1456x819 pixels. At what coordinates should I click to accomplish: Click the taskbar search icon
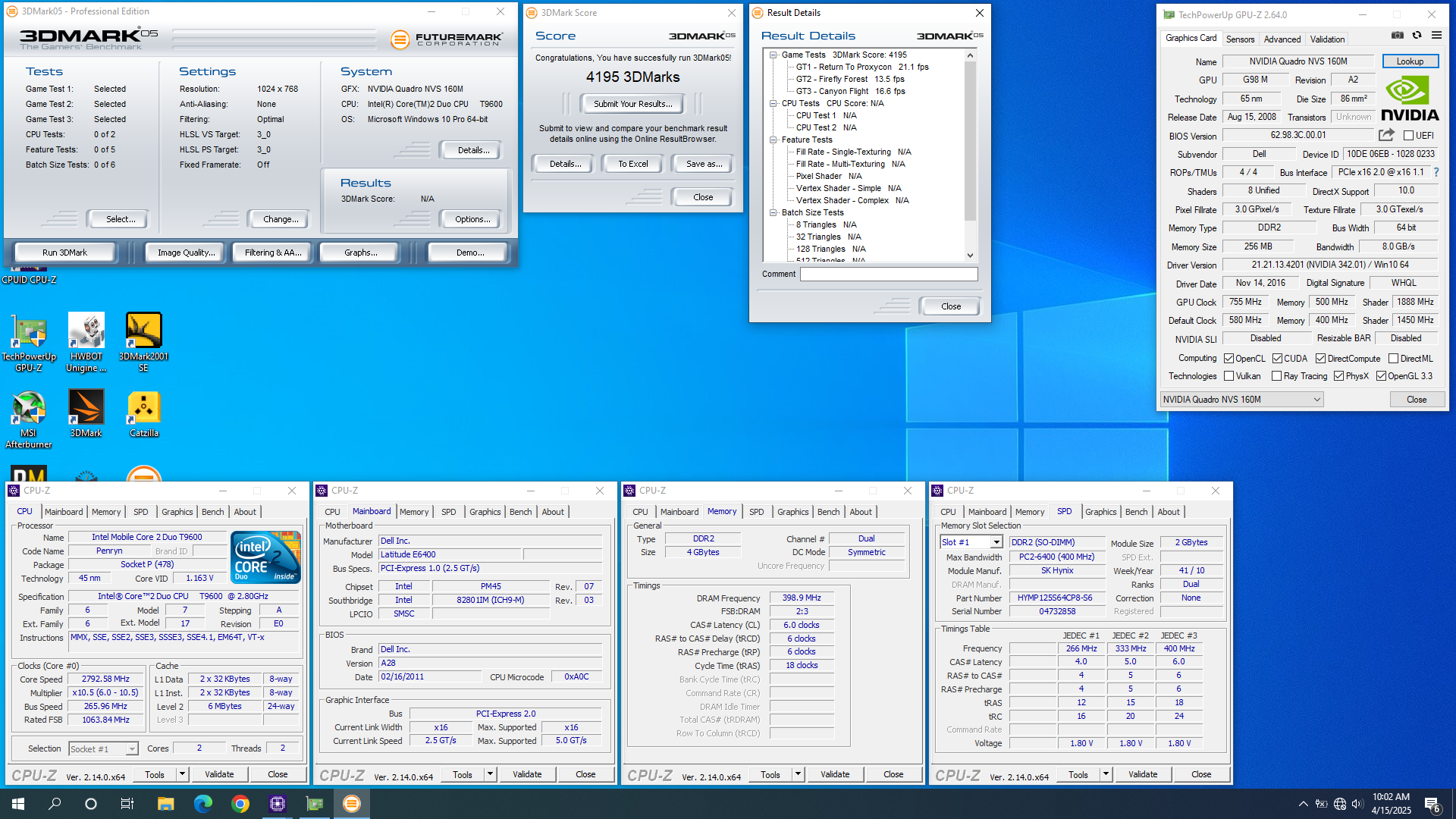coord(55,804)
